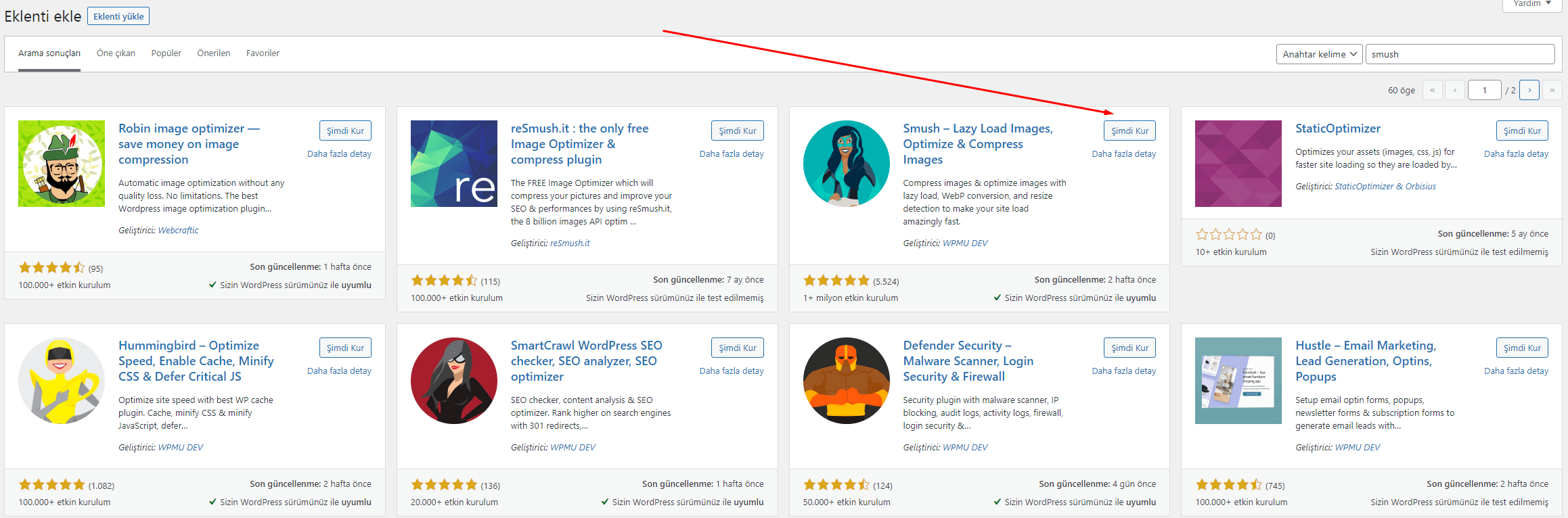Open the reSmush.it plugin icon
The image size is (1568, 518).
pos(454,164)
